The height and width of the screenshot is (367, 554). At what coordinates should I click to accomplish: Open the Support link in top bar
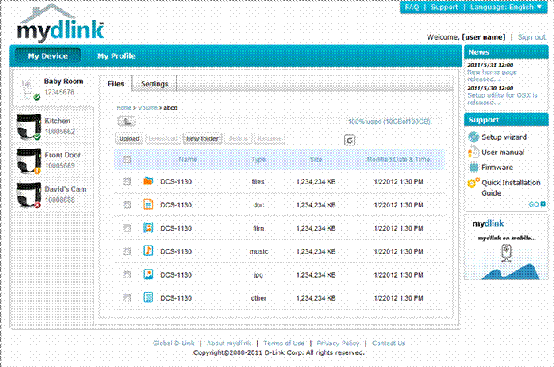pyautogui.click(x=444, y=7)
